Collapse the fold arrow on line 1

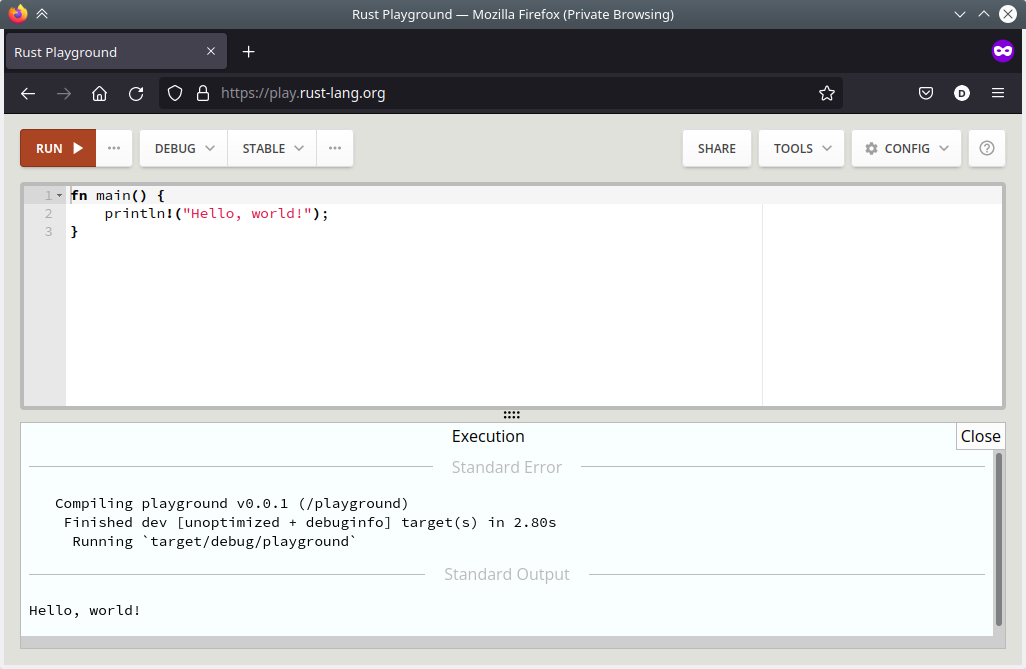(x=59, y=196)
